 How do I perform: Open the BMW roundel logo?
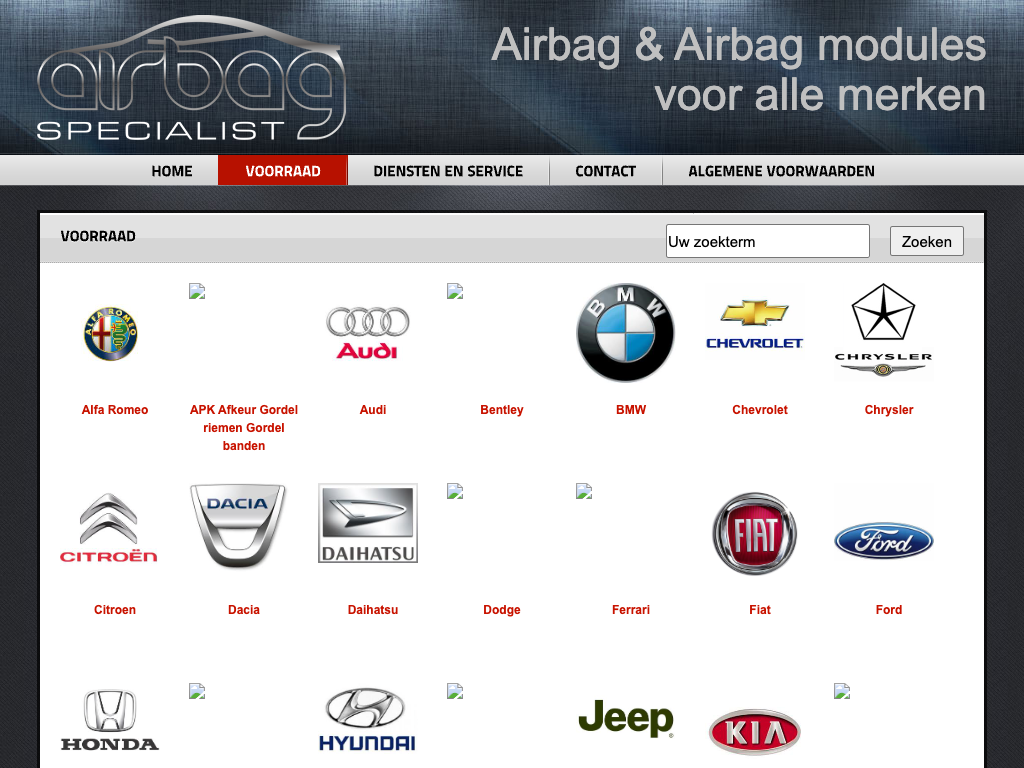[626, 333]
